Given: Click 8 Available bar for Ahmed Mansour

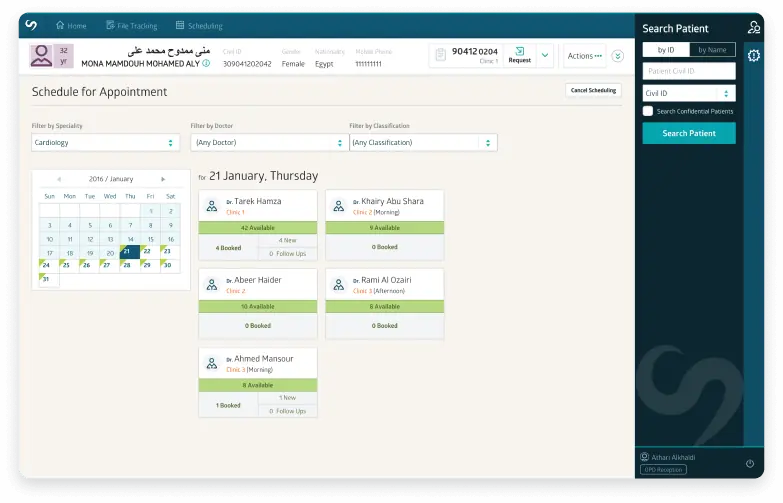Looking at the screenshot, I should [258, 385].
